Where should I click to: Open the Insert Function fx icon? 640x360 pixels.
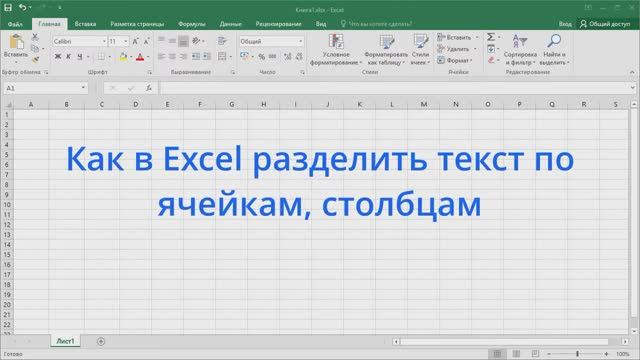[x=149, y=88]
